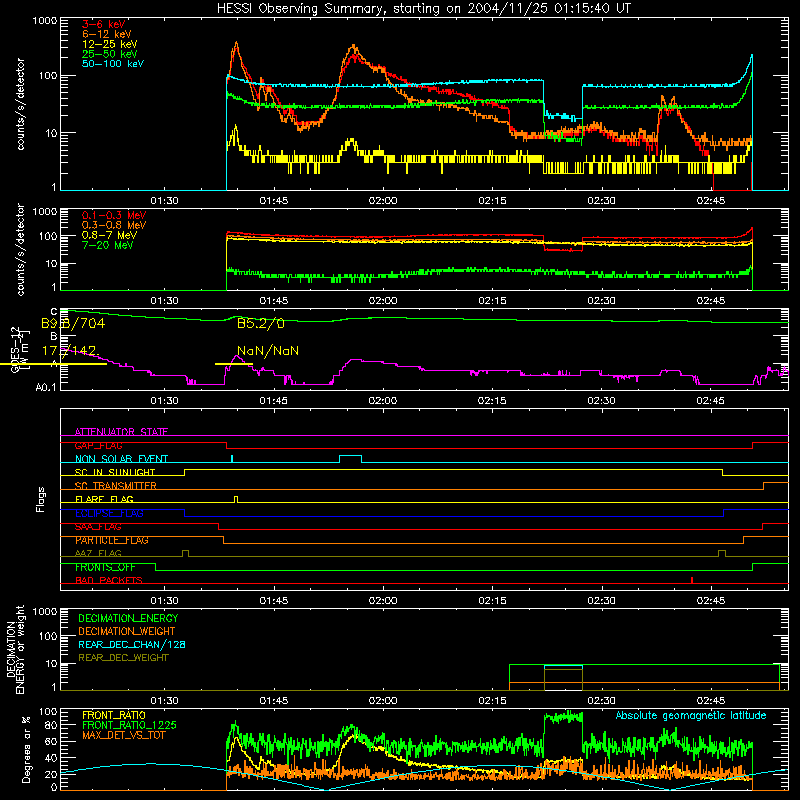Click the DECIMATION_ENERGY legend label
The height and width of the screenshot is (800, 800).
point(128,618)
